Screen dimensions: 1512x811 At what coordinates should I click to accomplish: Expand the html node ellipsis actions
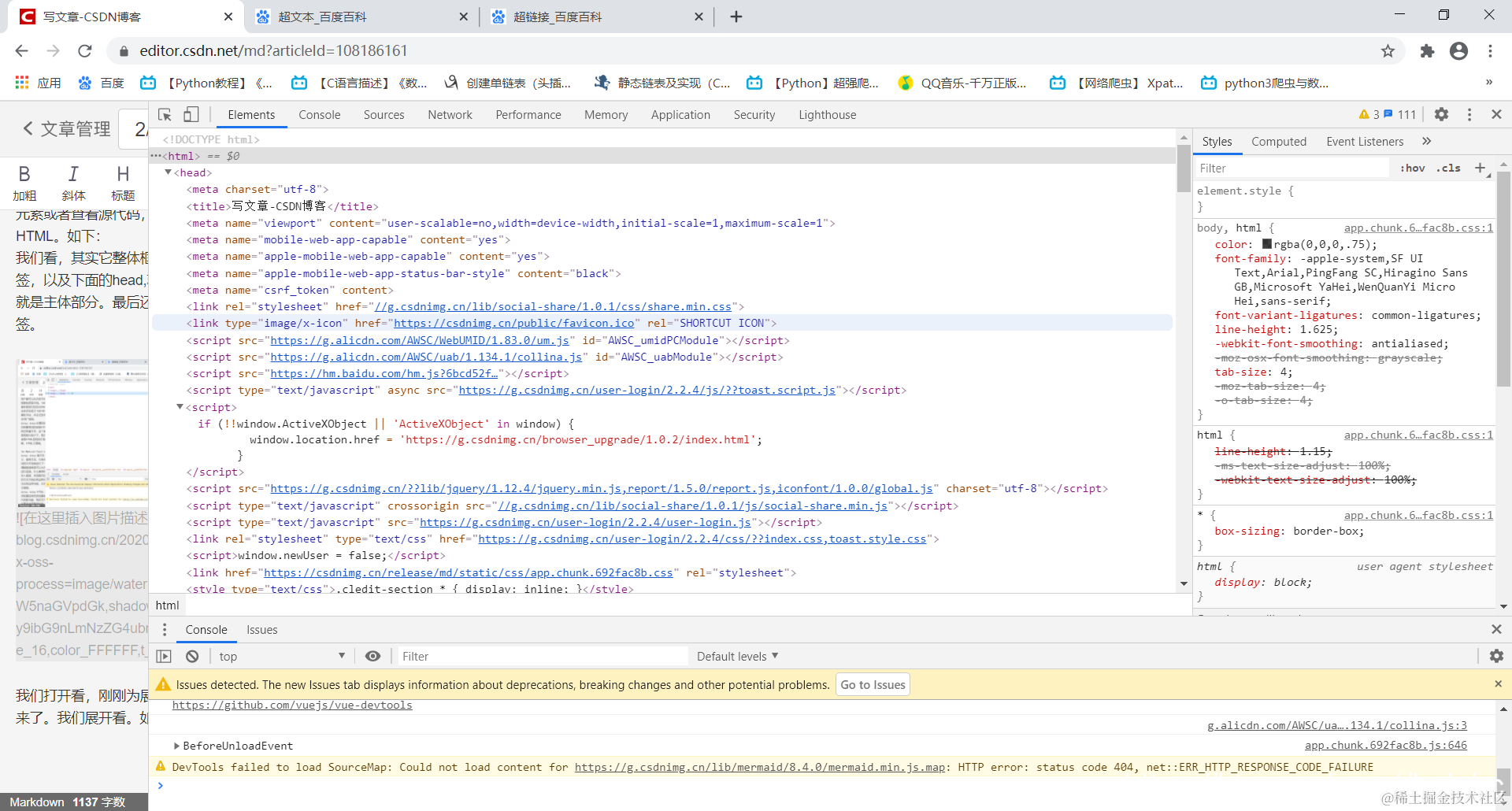[x=156, y=156]
